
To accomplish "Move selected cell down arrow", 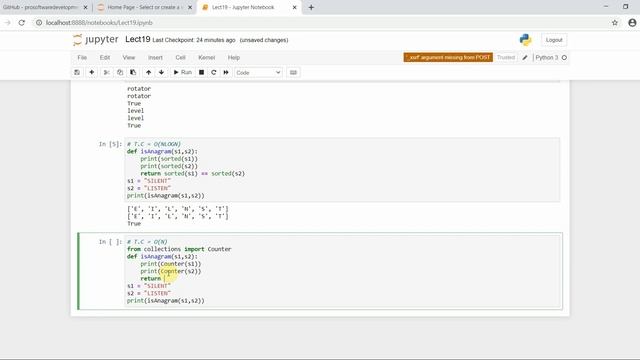I will click(161, 72).
